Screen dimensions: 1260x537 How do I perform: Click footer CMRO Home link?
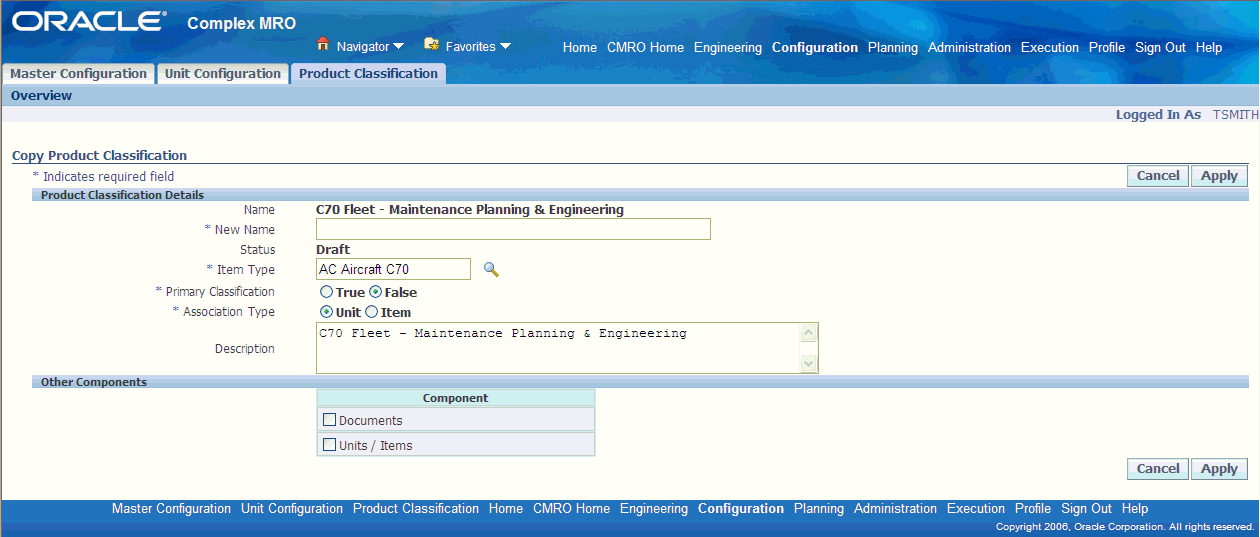571,509
